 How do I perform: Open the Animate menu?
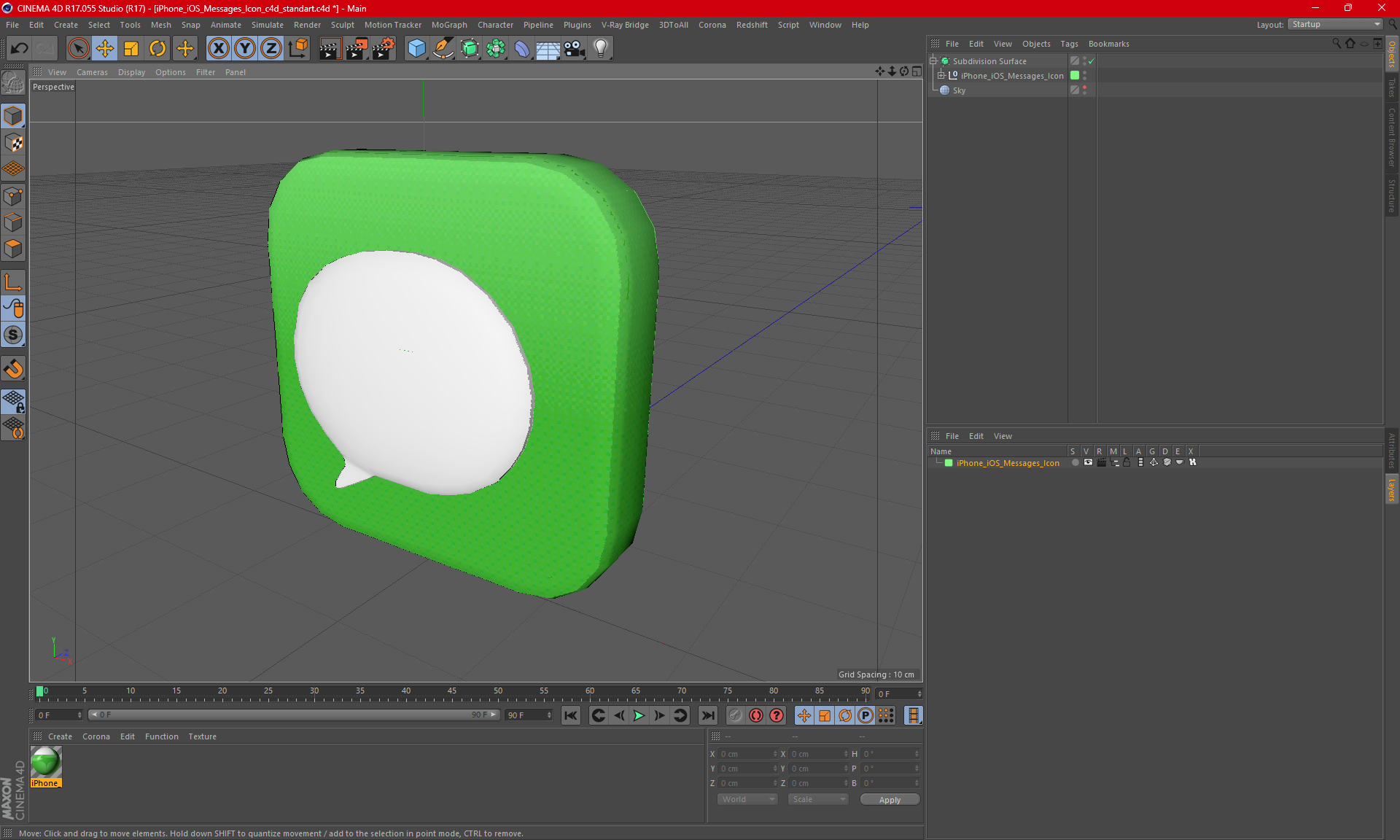point(225,25)
